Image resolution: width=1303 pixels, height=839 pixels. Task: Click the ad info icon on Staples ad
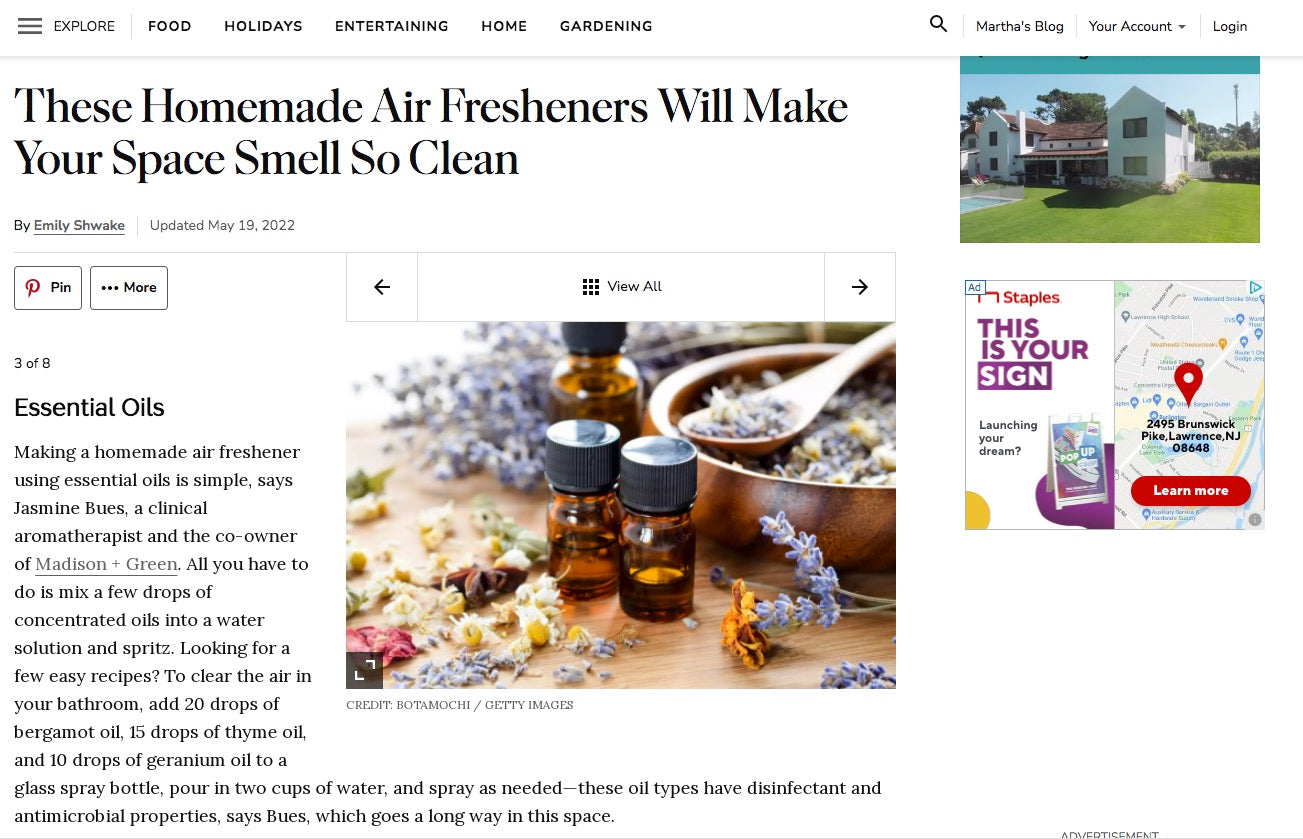point(1255,520)
